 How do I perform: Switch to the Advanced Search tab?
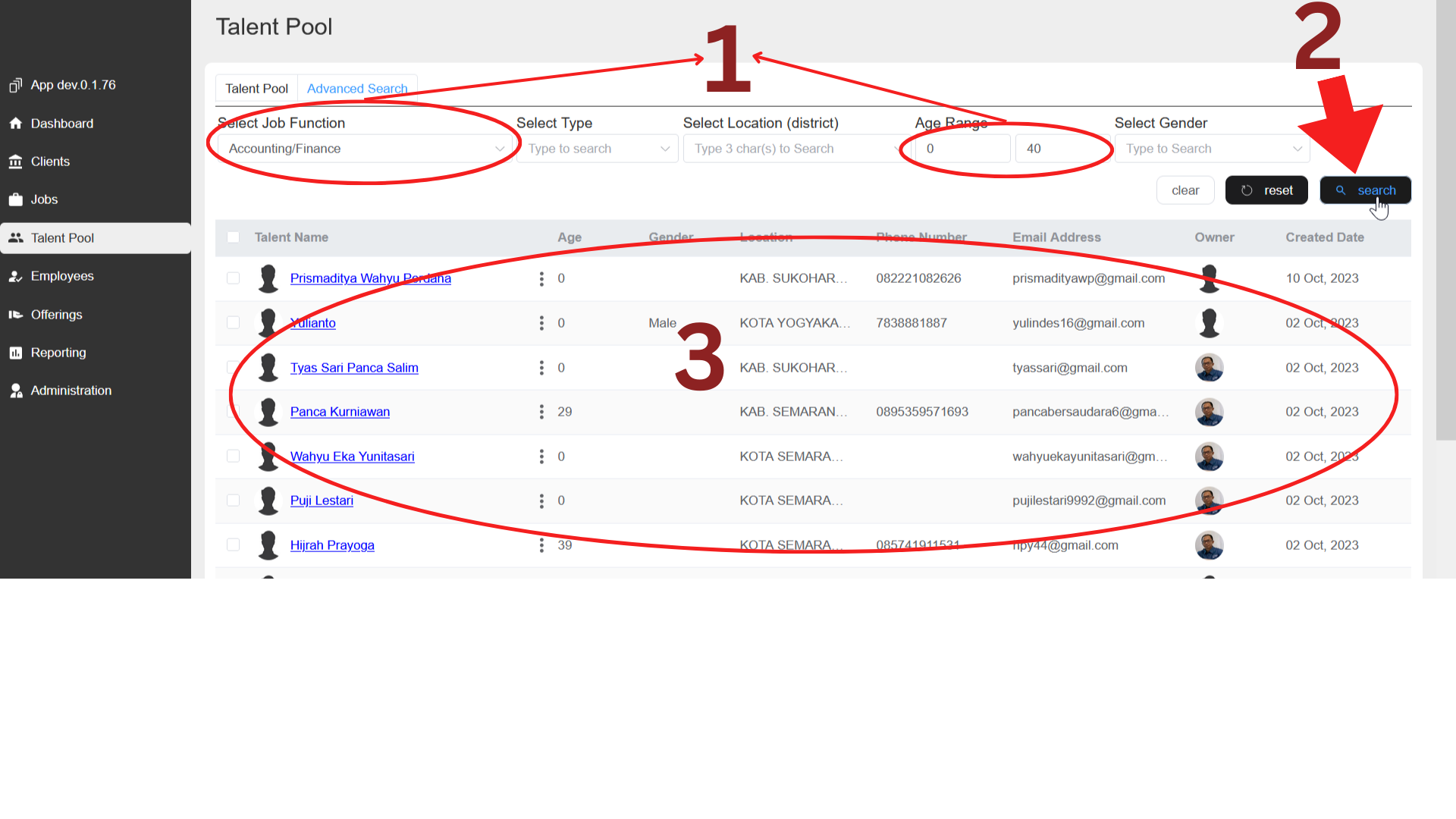(357, 89)
